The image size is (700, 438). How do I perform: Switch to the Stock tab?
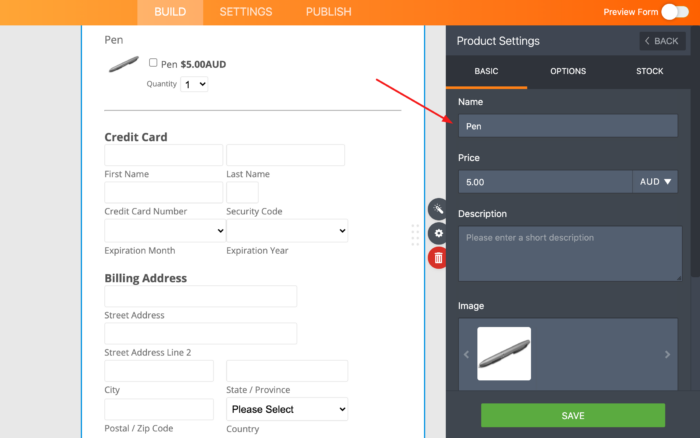coord(649,71)
